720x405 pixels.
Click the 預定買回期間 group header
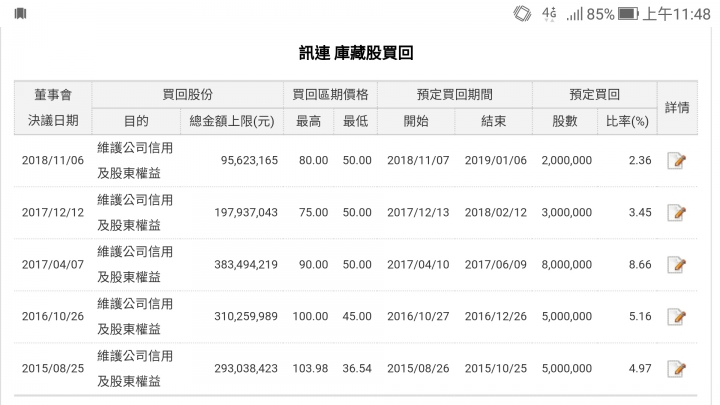coord(455,95)
